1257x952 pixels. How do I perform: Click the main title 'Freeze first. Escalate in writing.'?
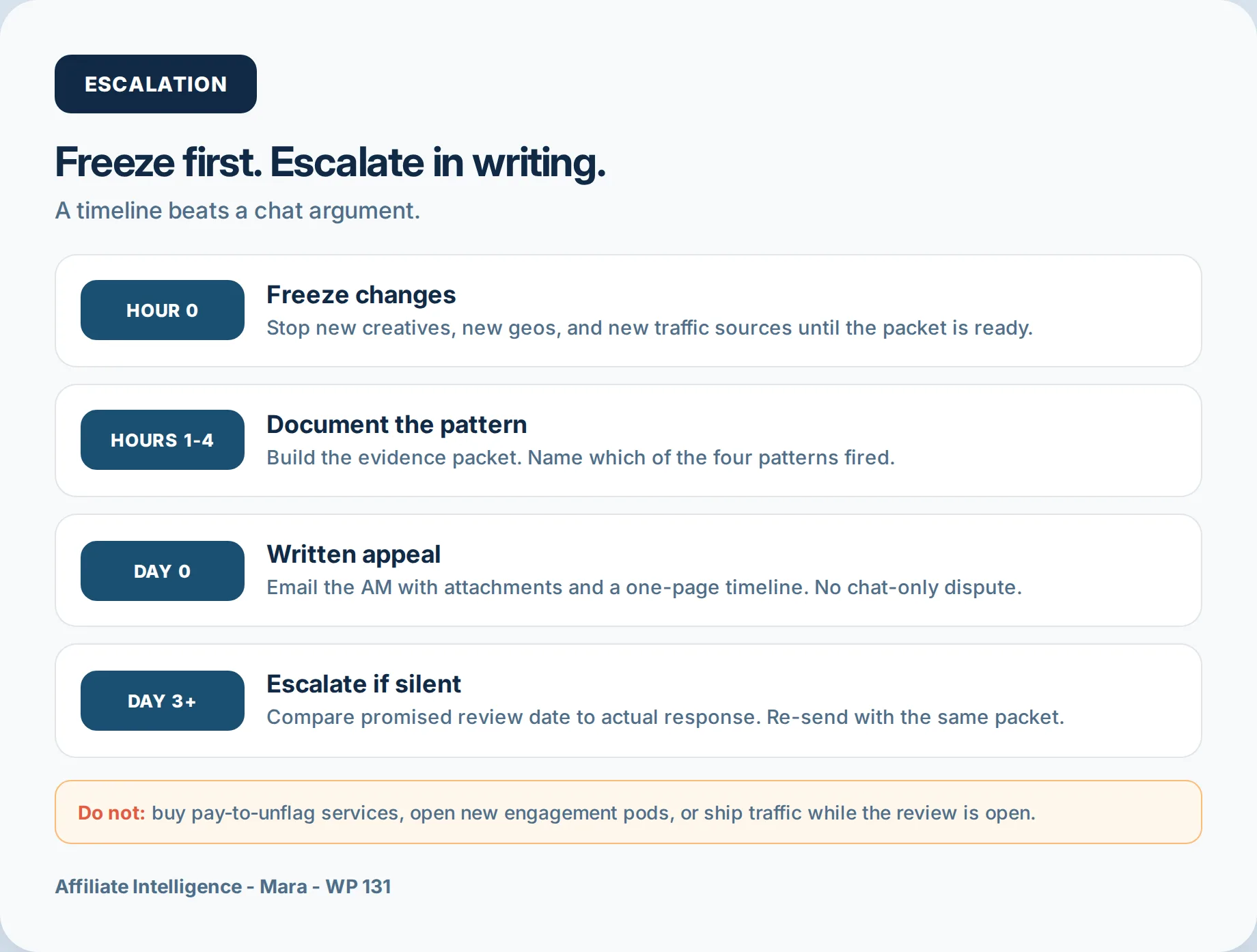point(330,163)
